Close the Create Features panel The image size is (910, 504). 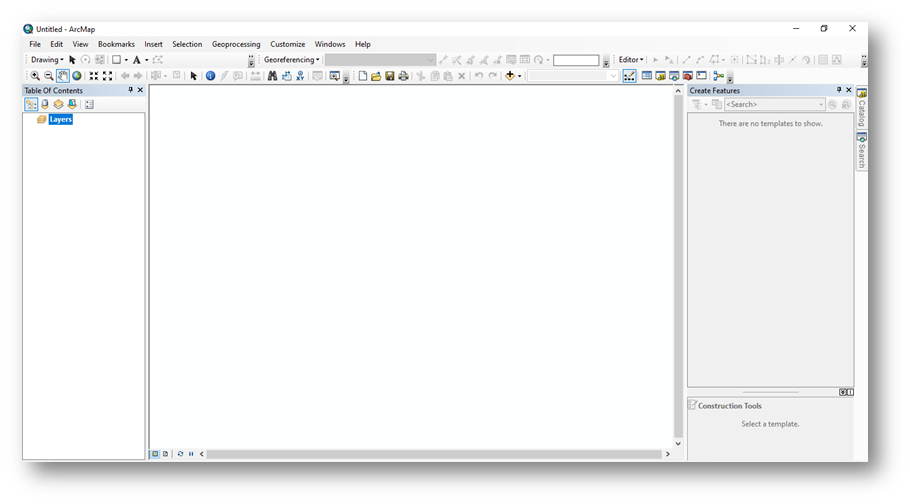[848, 90]
